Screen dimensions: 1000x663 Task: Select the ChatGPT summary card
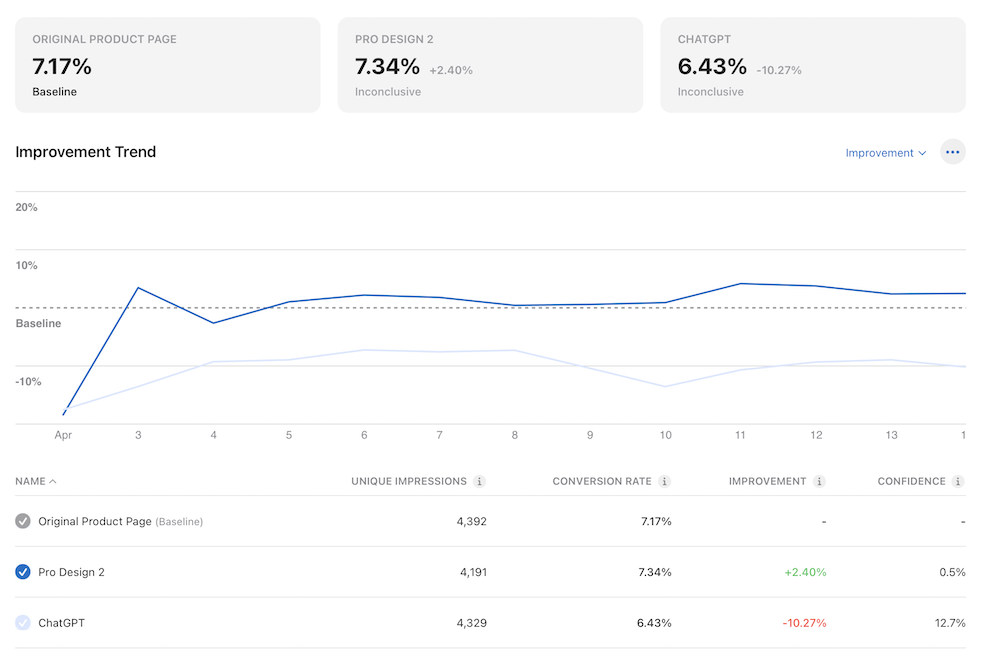[x=812, y=64]
